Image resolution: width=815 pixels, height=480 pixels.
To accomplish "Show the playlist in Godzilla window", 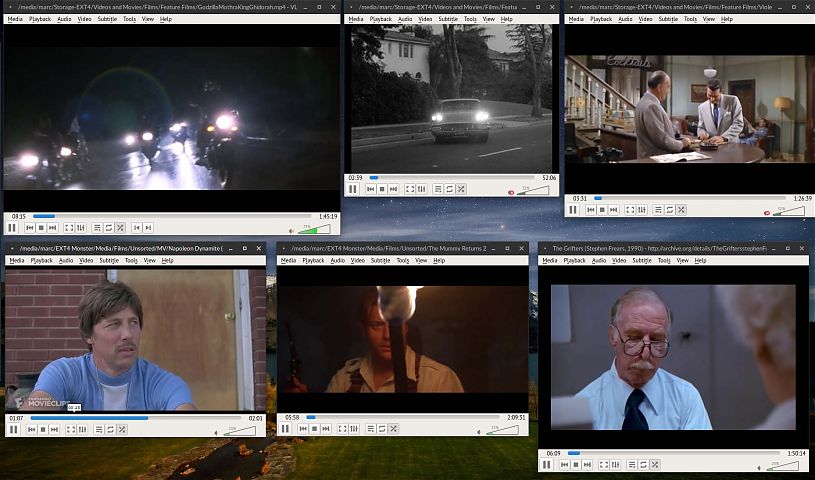I will pyautogui.click(x=97, y=228).
